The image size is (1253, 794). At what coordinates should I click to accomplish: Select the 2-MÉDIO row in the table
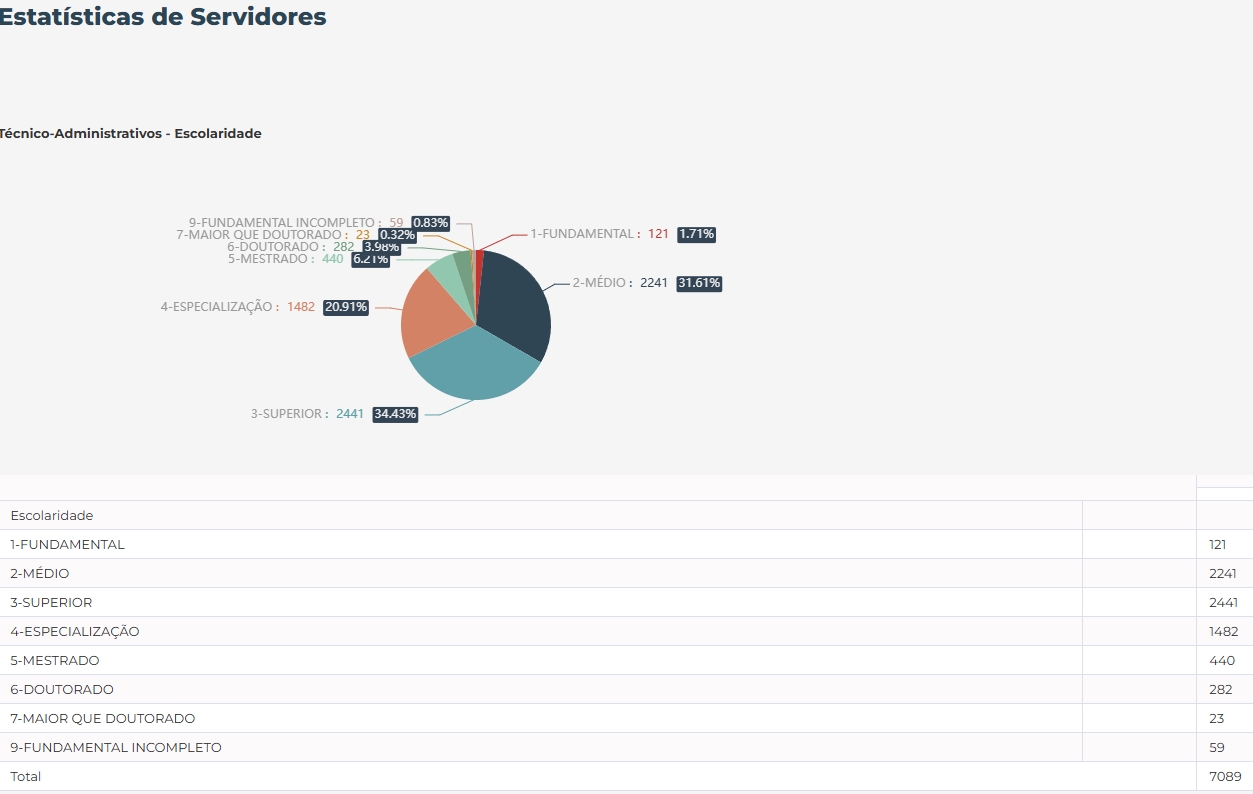coord(40,574)
